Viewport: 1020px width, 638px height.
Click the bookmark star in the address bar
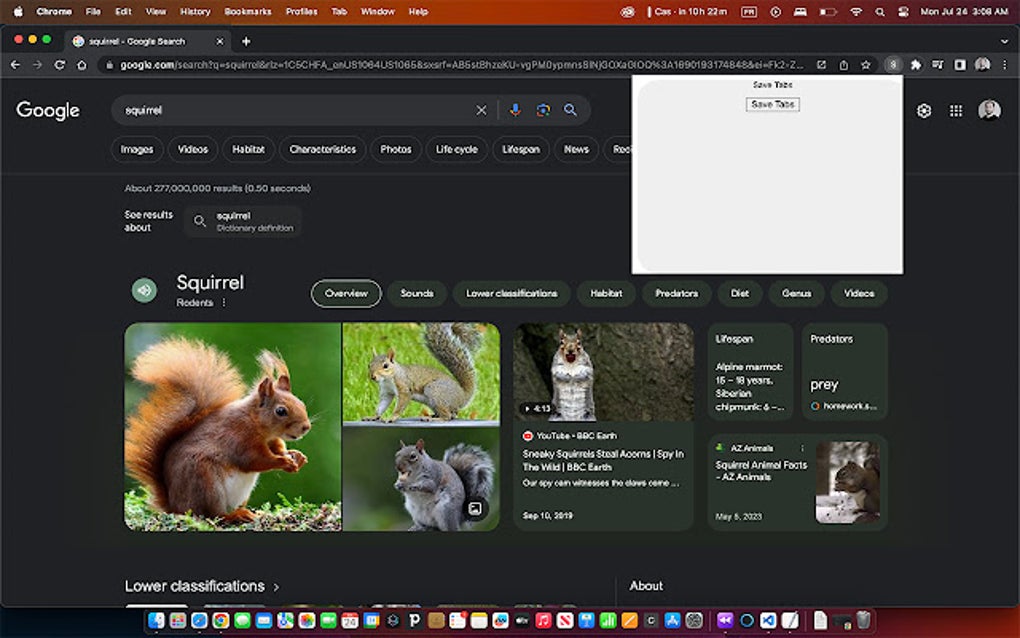tap(865, 64)
